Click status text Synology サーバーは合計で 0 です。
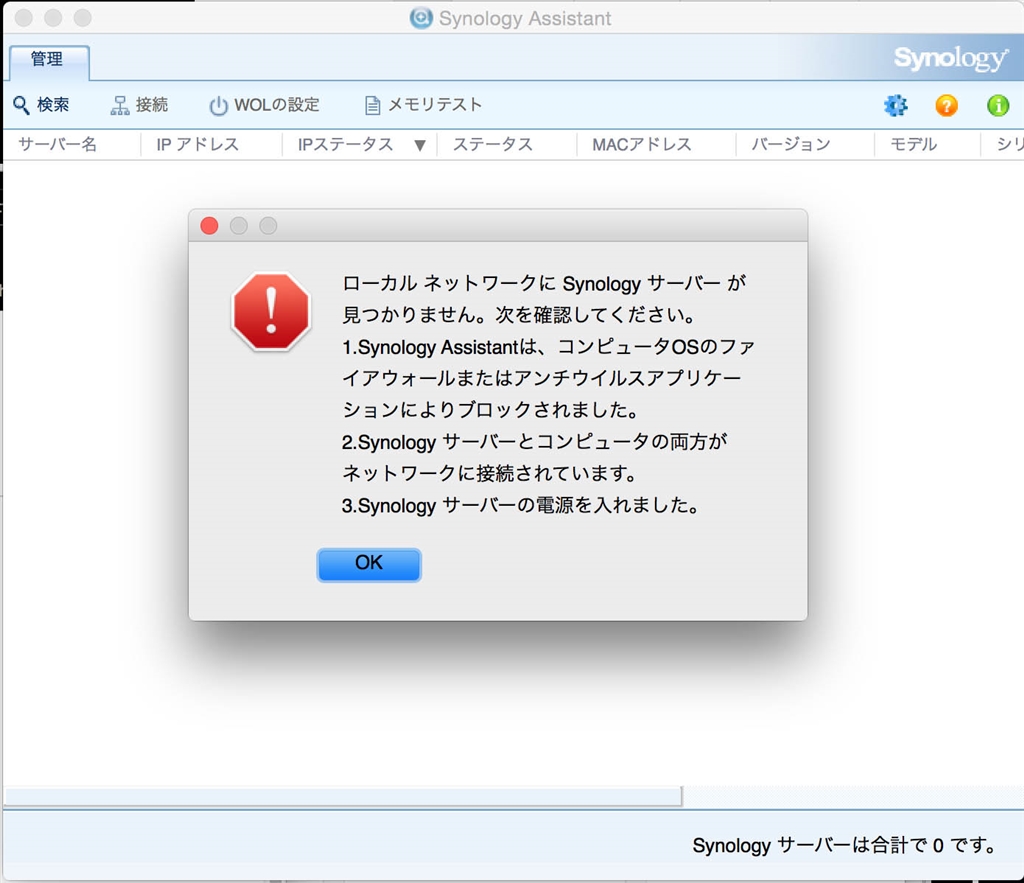1024x883 pixels. pyautogui.click(x=844, y=845)
